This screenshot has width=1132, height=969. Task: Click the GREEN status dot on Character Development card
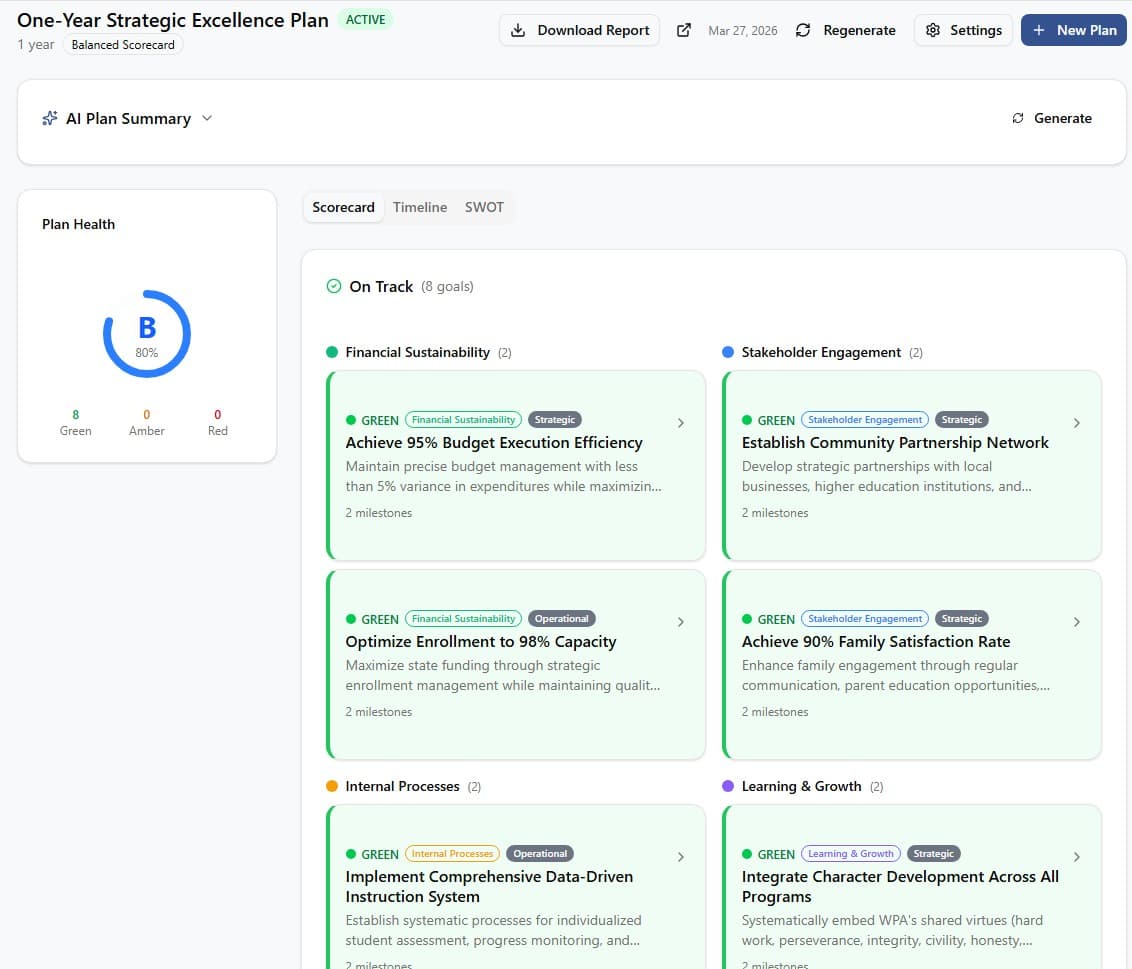pyautogui.click(x=747, y=854)
